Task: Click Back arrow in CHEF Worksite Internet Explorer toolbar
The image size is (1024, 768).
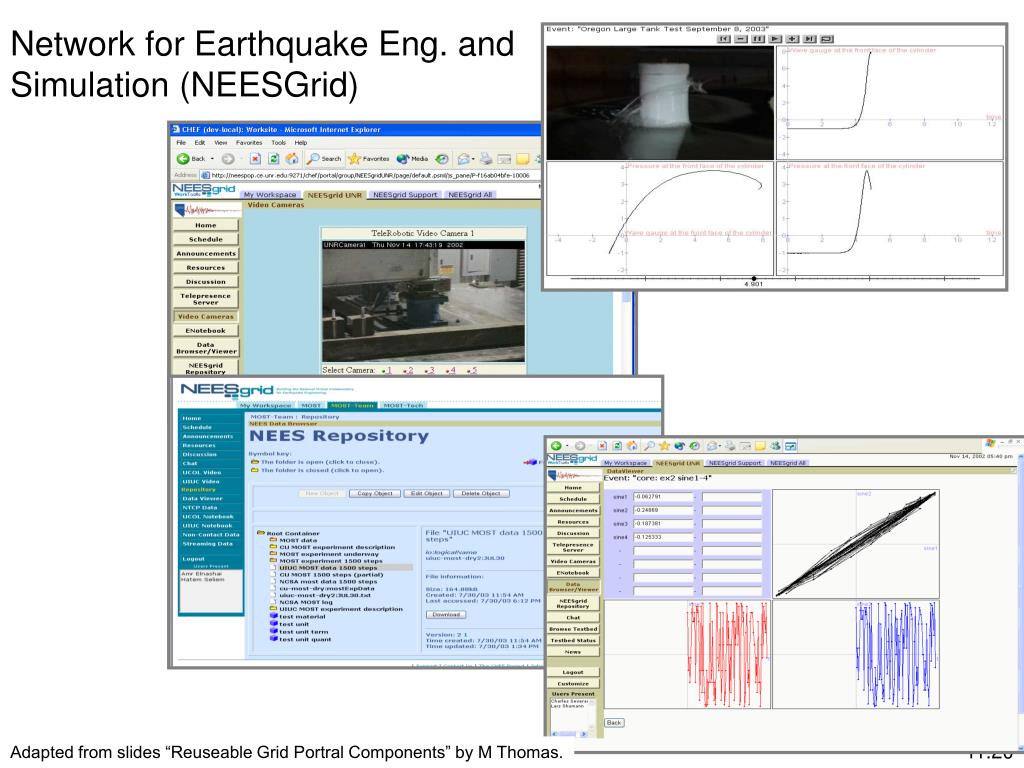Action: (184, 159)
